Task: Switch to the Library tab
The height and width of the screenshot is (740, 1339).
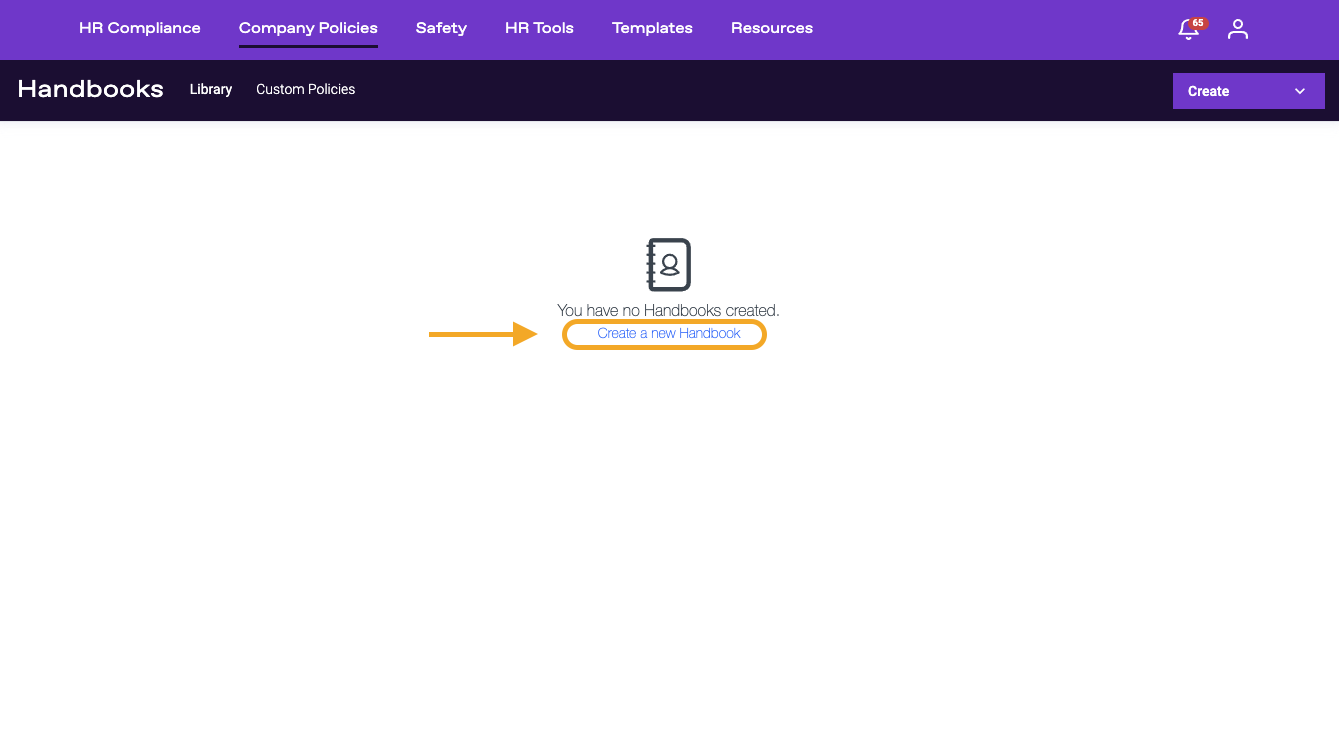Action: click(x=211, y=89)
